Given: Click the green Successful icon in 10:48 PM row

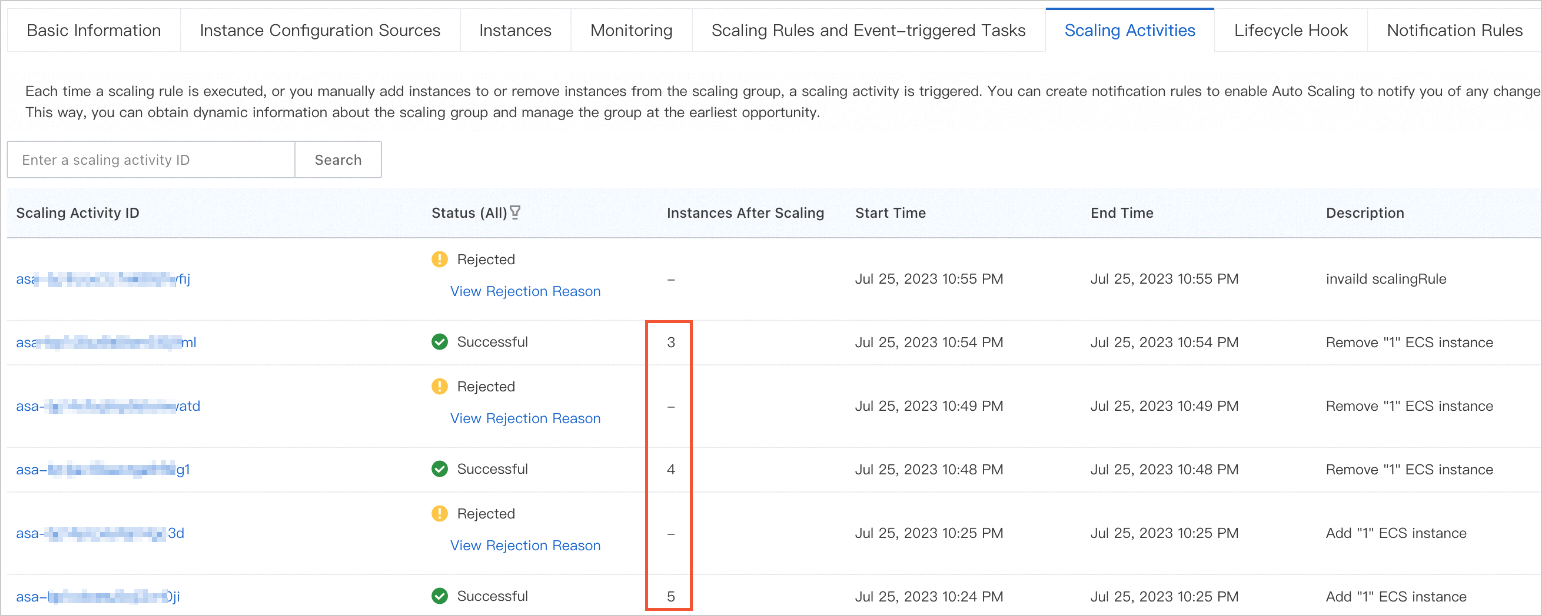Looking at the screenshot, I should (x=439, y=469).
